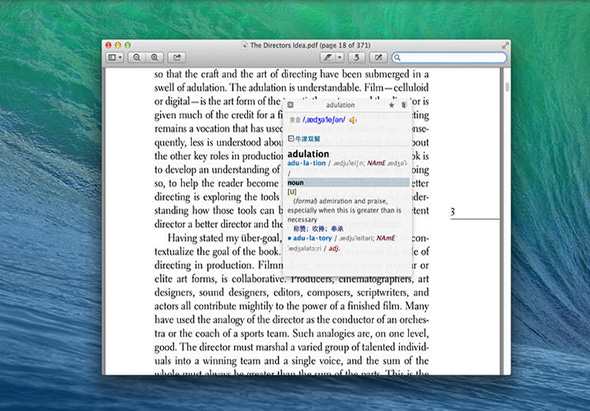Click the word adulation in popup title bar
Screen dimensions: 590x411
[x=341, y=105]
